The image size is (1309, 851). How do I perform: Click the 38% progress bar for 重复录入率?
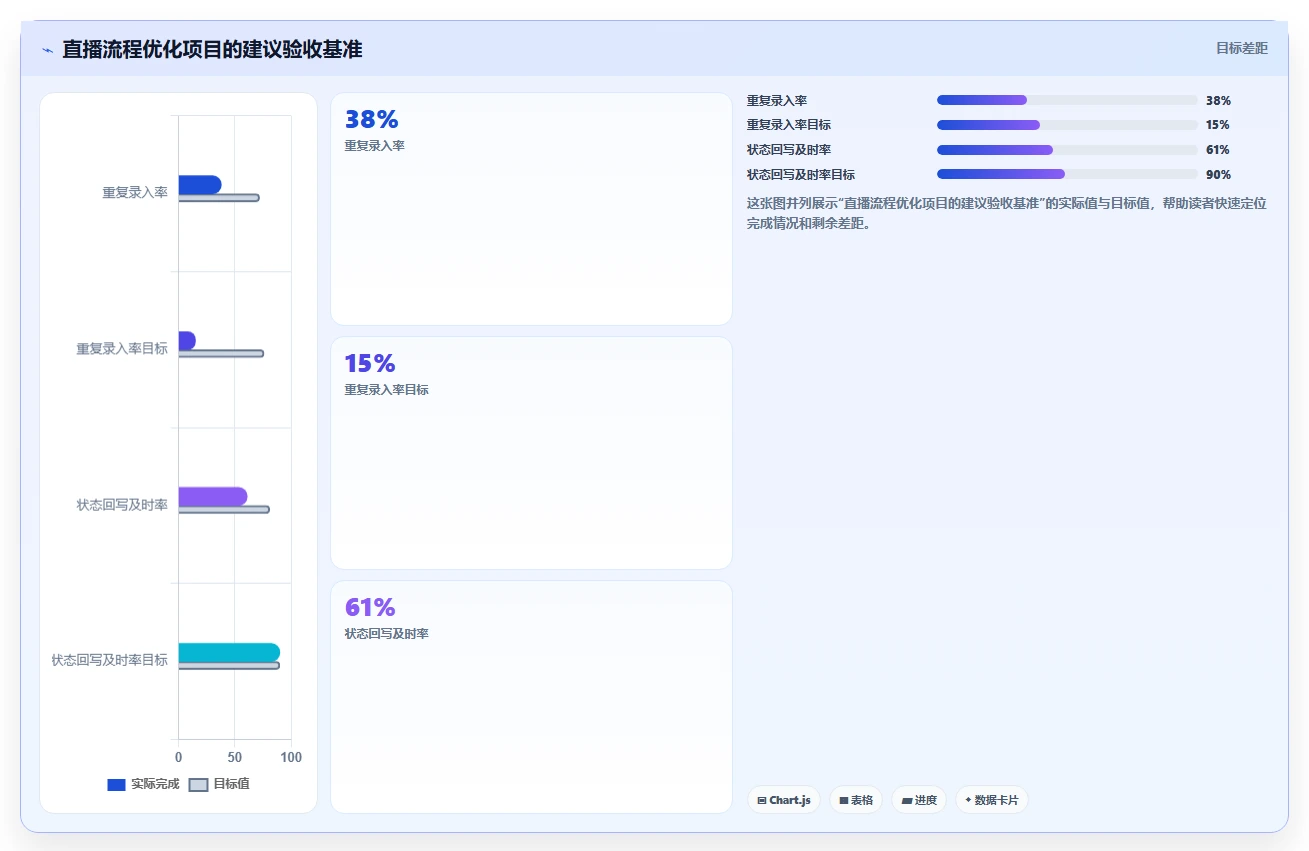coord(1067,100)
